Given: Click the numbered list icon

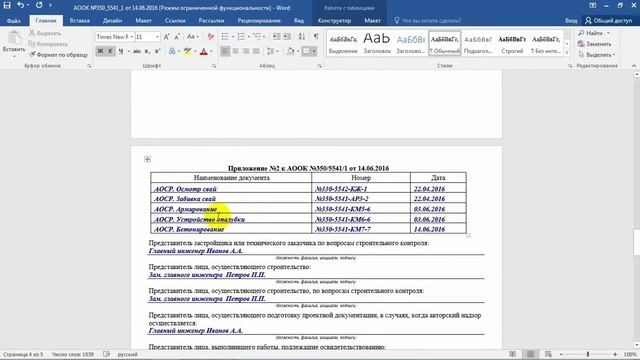Looking at the screenshot, I should coord(241,37).
